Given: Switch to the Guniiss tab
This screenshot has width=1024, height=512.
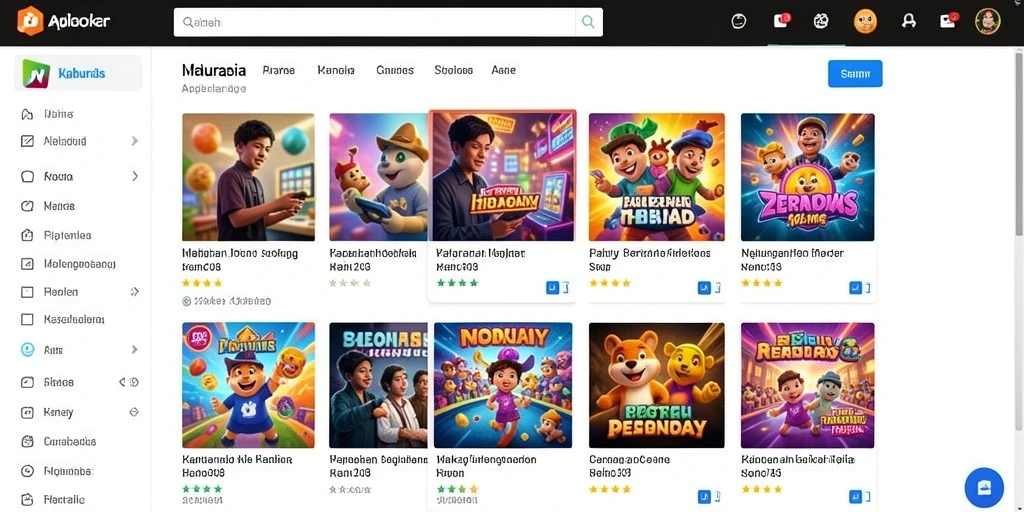Looking at the screenshot, I should click(395, 70).
